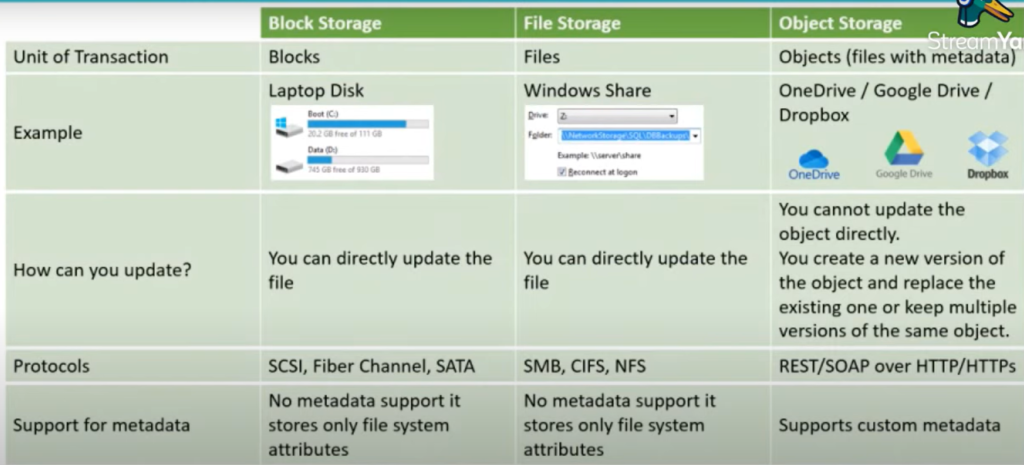Image resolution: width=1024 pixels, height=465 pixels.
Task: Click the Google Drive triangle icon
Action: (904, 148)
